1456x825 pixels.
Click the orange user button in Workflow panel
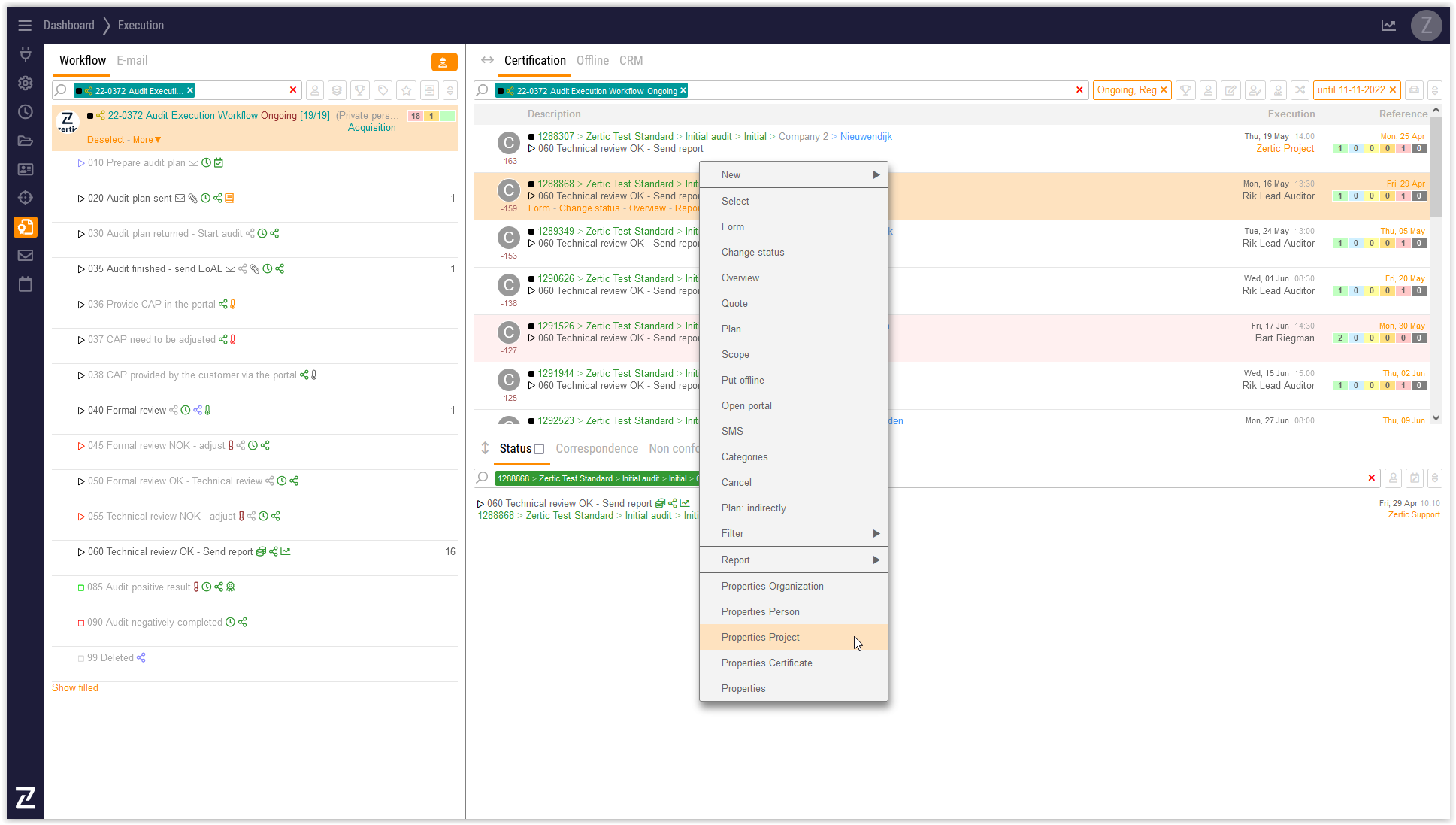click(443, 62)
